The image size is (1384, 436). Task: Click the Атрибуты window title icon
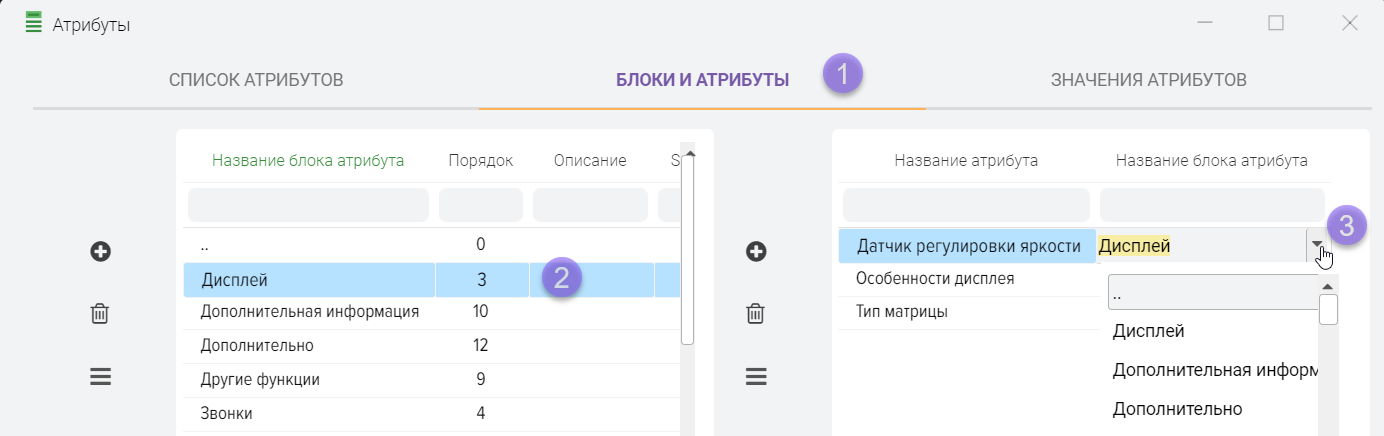tap(34, 24)
